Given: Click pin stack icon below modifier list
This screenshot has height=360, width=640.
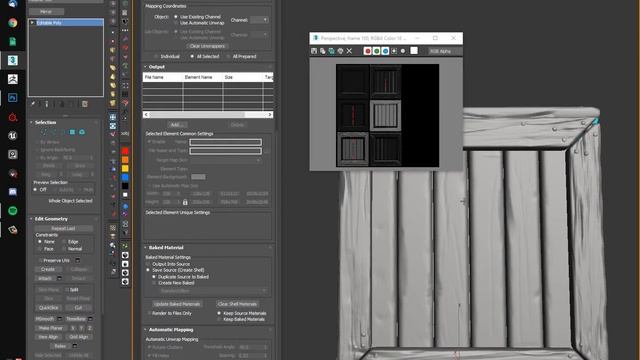Looking at the screenshot, I should point(33,104).
